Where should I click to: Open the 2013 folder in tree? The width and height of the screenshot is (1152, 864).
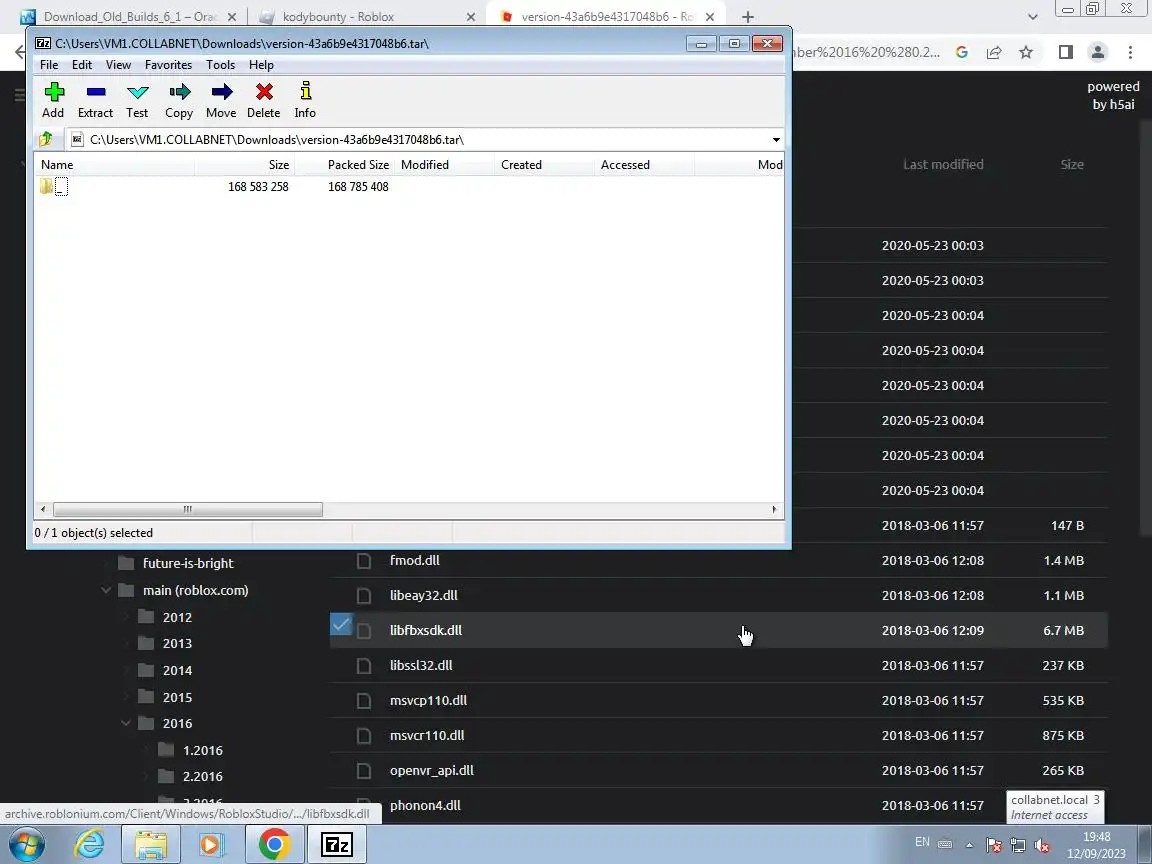coord(177,644)
